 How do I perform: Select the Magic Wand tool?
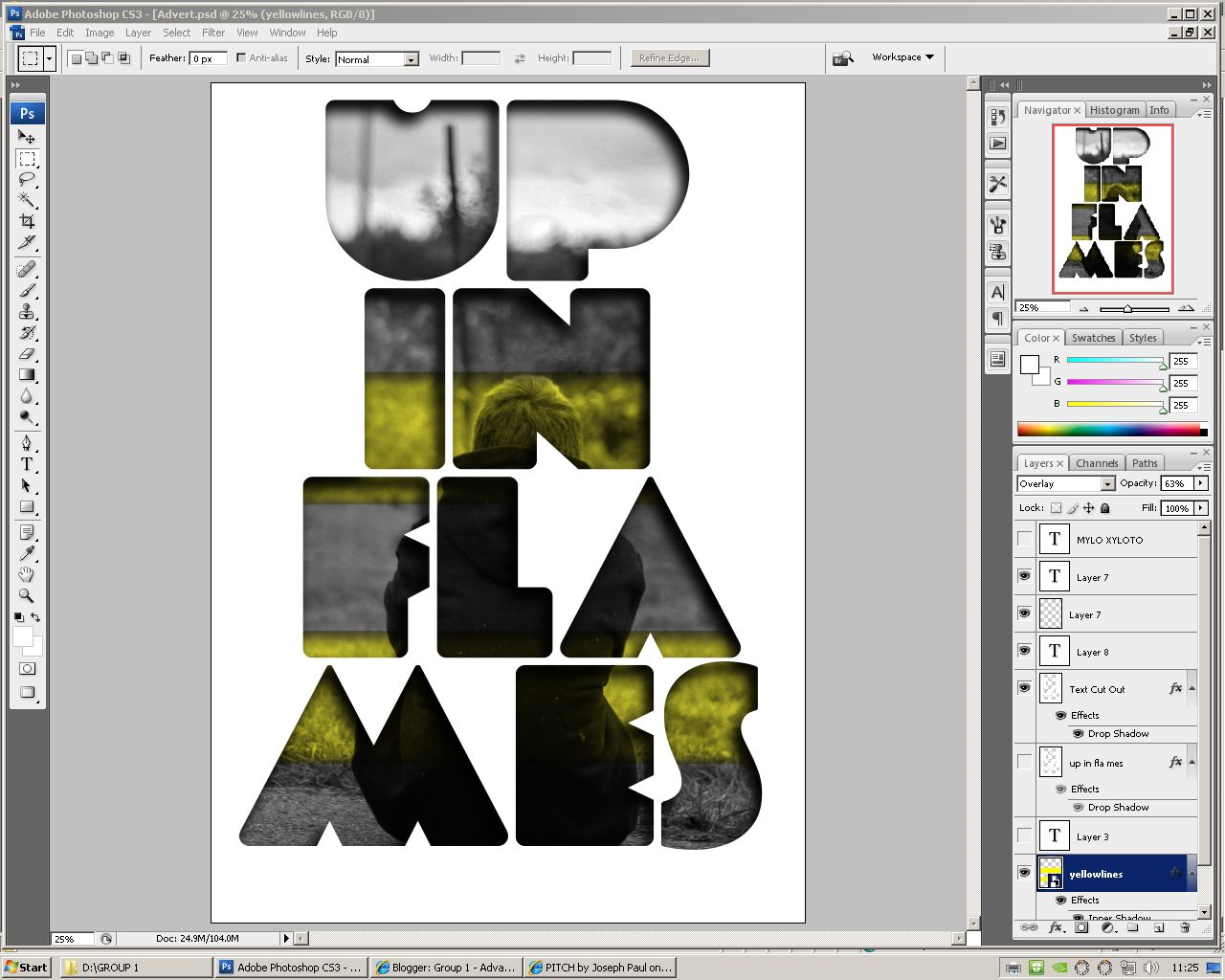pyautogui.click(x=27, y=200)
